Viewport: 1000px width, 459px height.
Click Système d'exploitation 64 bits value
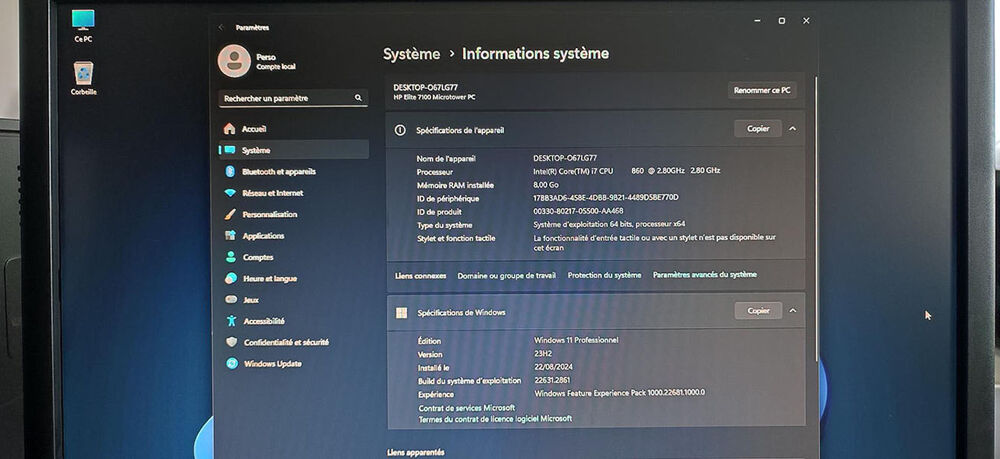(x=609, y=224)
